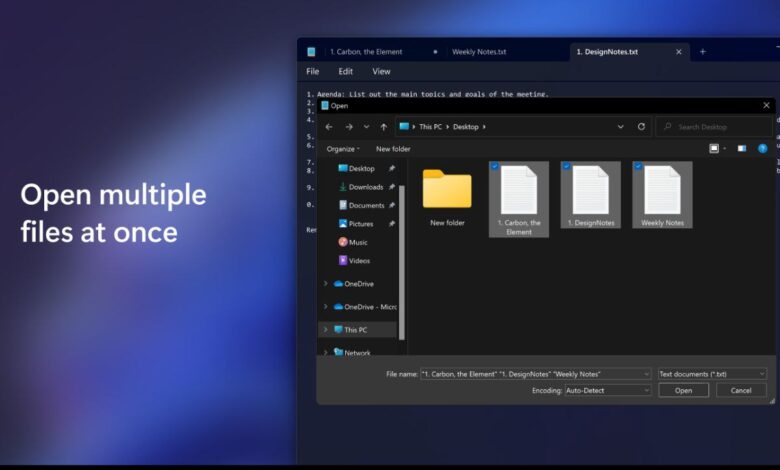
Task: Uncheck the Weekly Notes file checkbox
Action: pos(638,166)
